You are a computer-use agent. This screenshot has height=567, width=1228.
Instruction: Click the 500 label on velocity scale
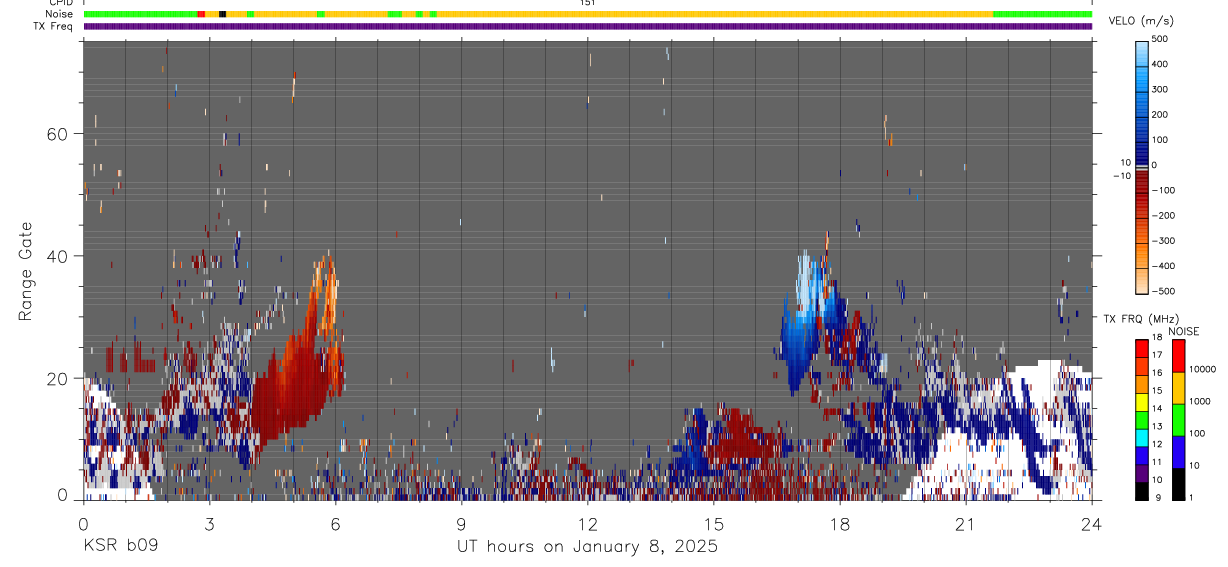(1160, 39)
